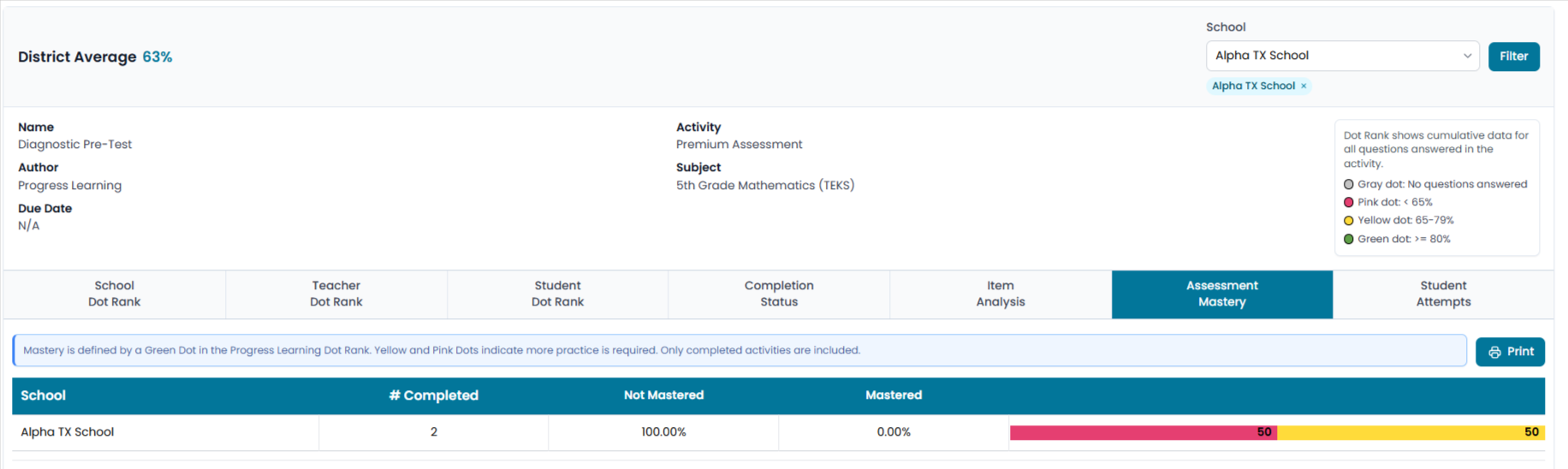Select the Assessment Mastery tab
Image resolution: width=1568 pixels, height=469 pixels.
coord(1222,294)
